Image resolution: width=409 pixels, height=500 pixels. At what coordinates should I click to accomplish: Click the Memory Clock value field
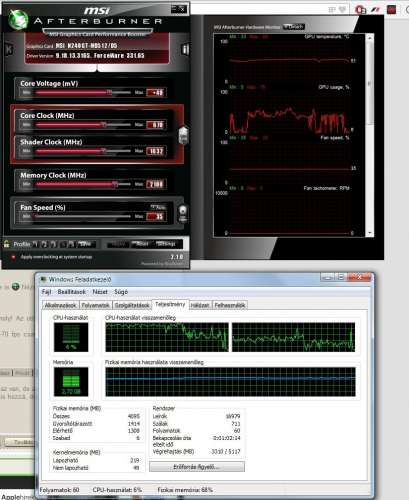[x=156, y=184]
